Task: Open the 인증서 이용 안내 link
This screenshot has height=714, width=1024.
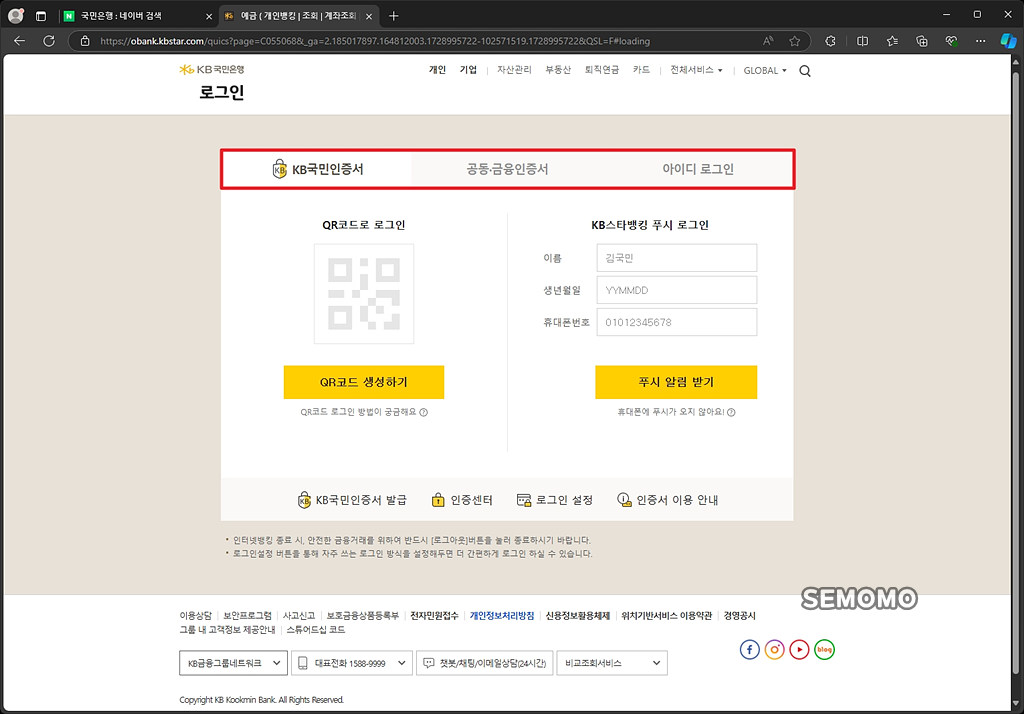Action: click(667, 500)
